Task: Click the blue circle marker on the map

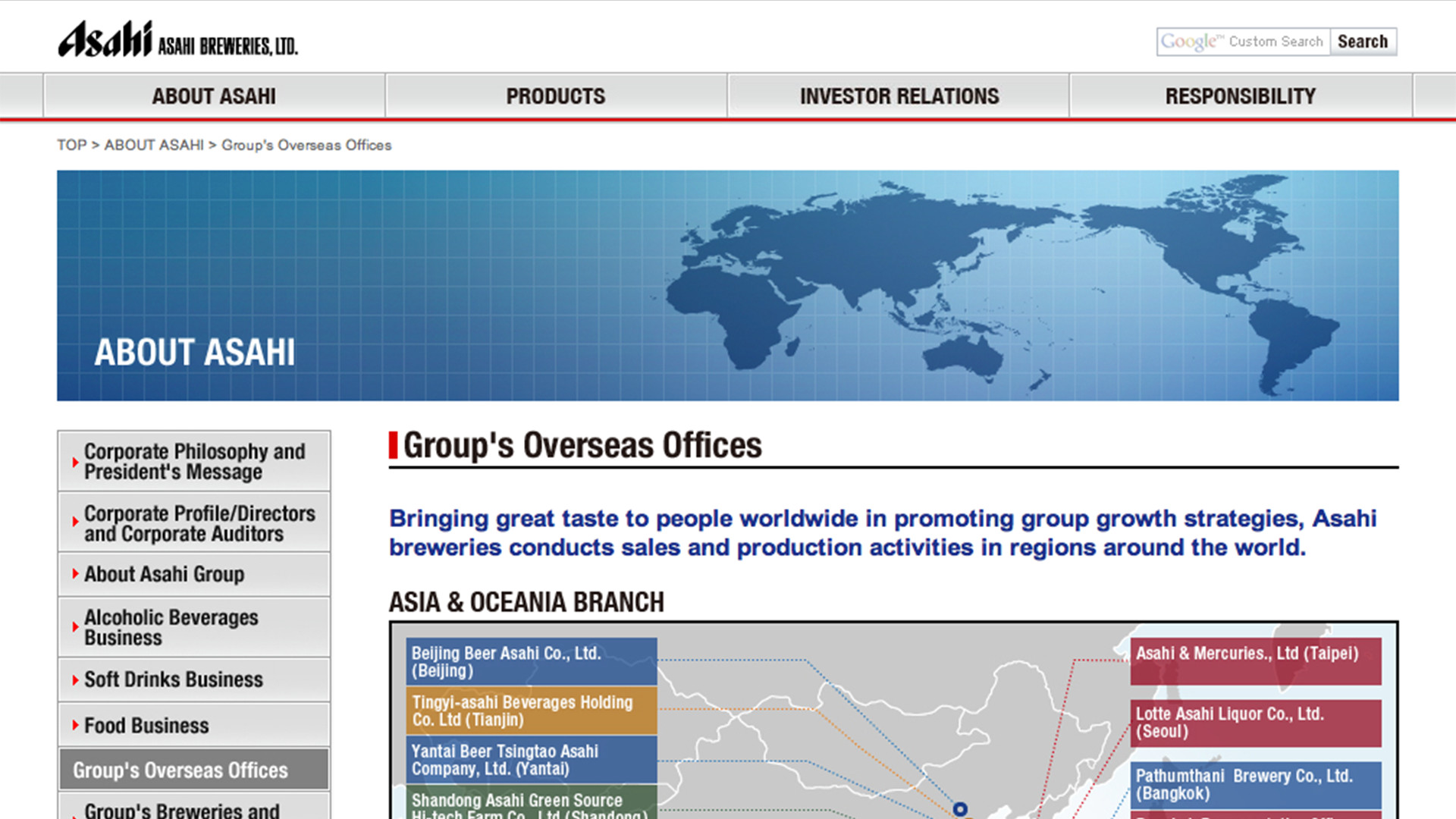Action: (x=960, y=809)
